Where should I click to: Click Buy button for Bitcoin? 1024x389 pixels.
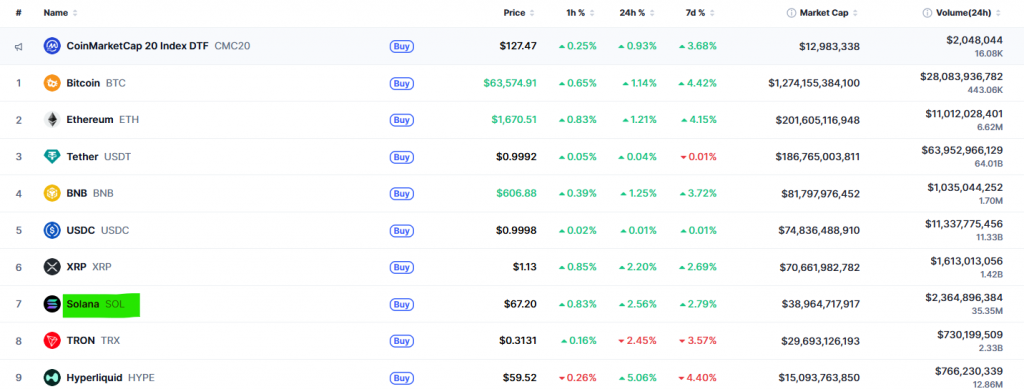pos(402,83)
